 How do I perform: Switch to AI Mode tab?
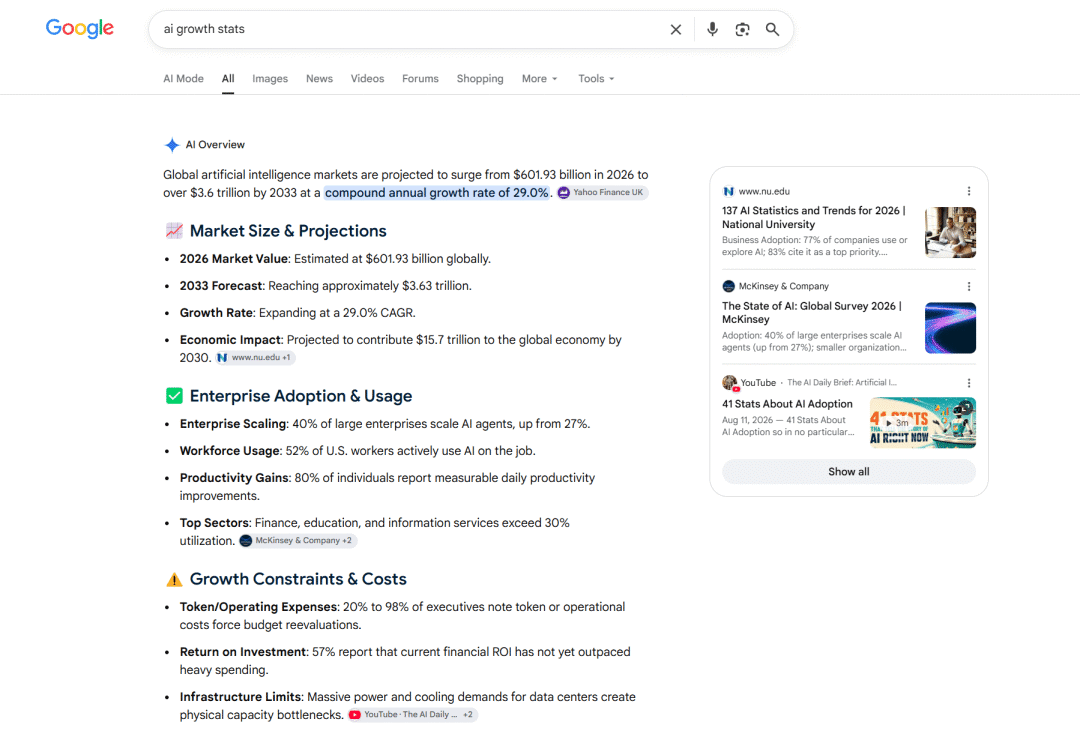[x=183, y=79]
